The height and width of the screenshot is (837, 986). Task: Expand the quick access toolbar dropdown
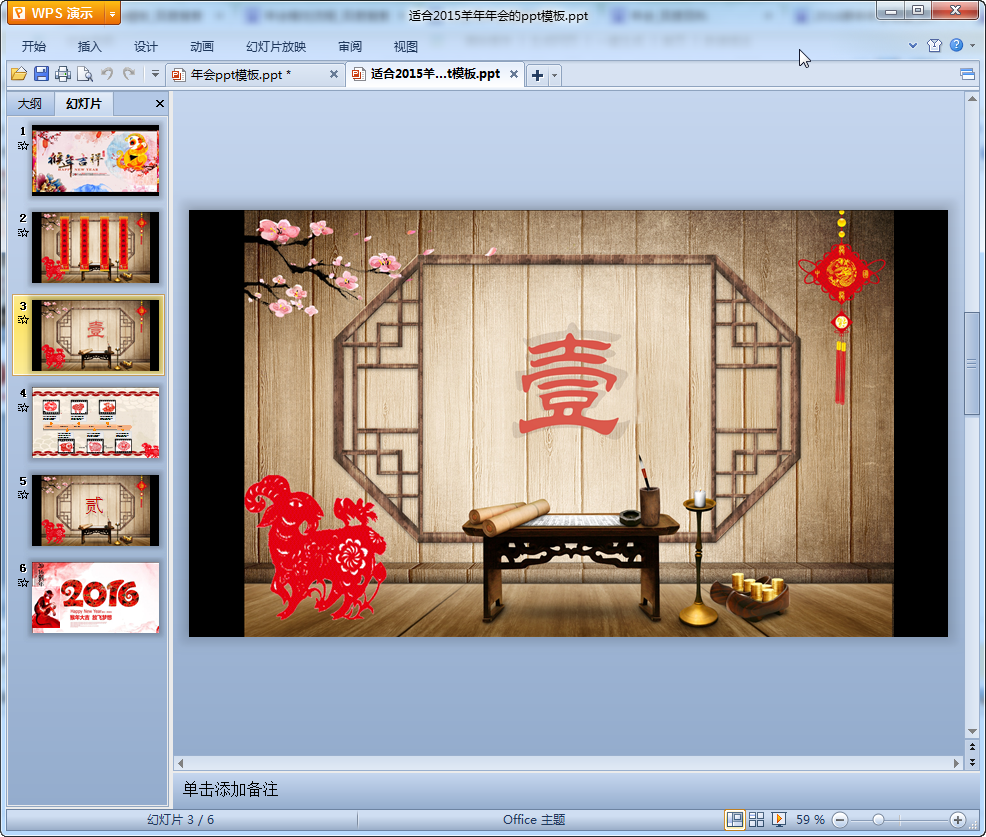pos(155,74)
